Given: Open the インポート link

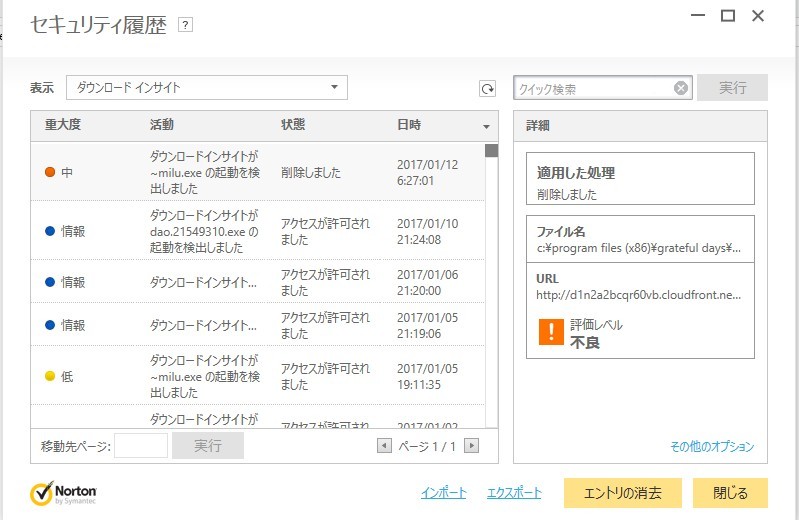Looking at the screenshot, I should (443, 493).
